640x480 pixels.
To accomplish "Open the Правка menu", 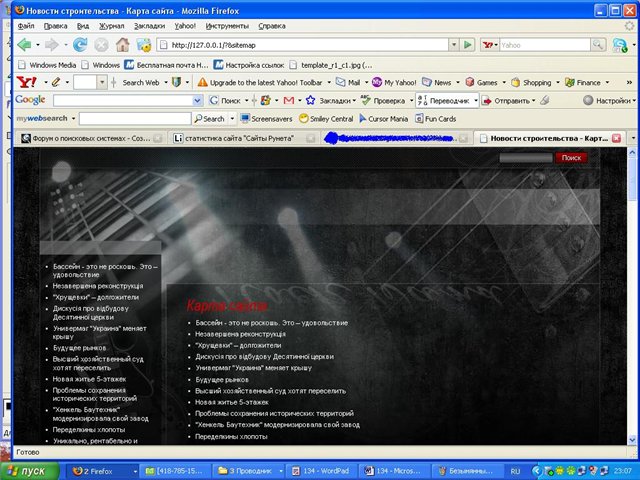I will pyautogui.click(x=55, y=26).
